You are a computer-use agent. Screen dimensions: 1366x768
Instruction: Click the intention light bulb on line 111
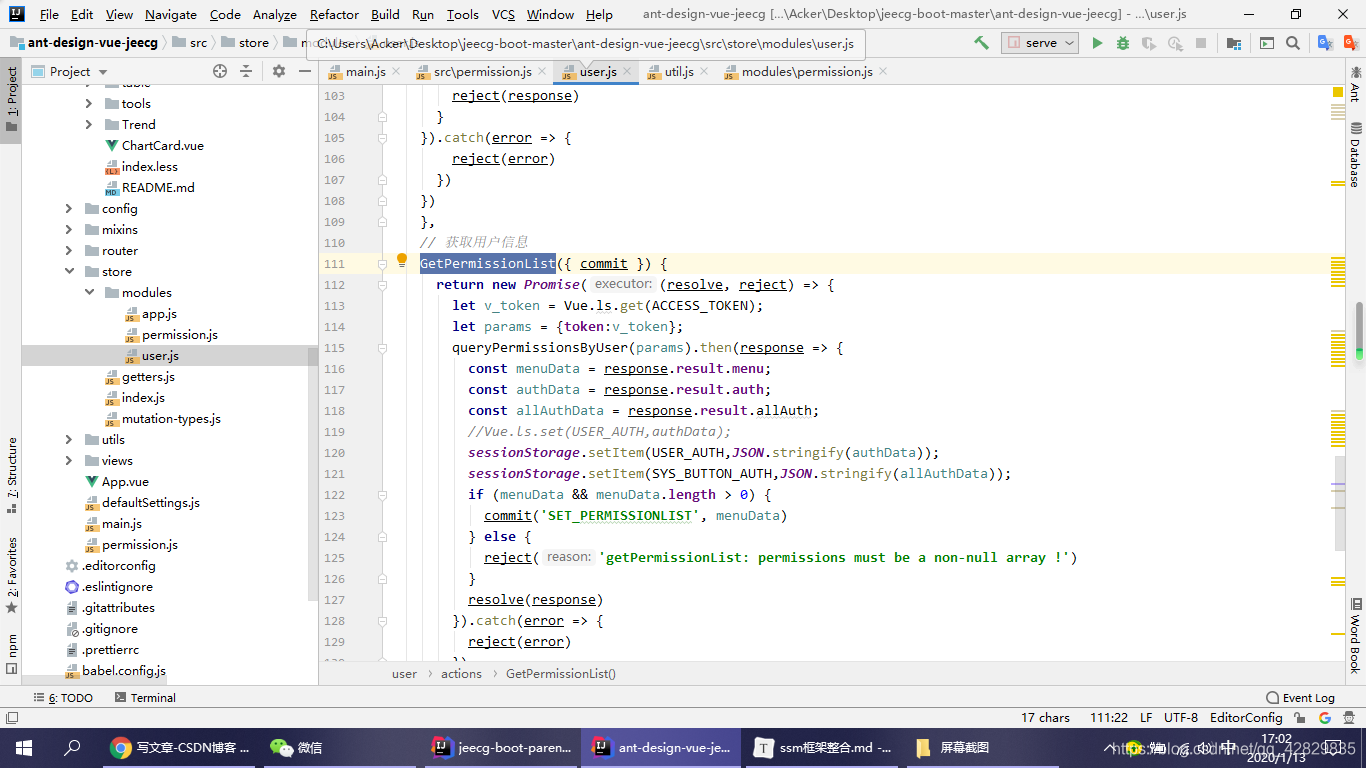tap(402, 261)
